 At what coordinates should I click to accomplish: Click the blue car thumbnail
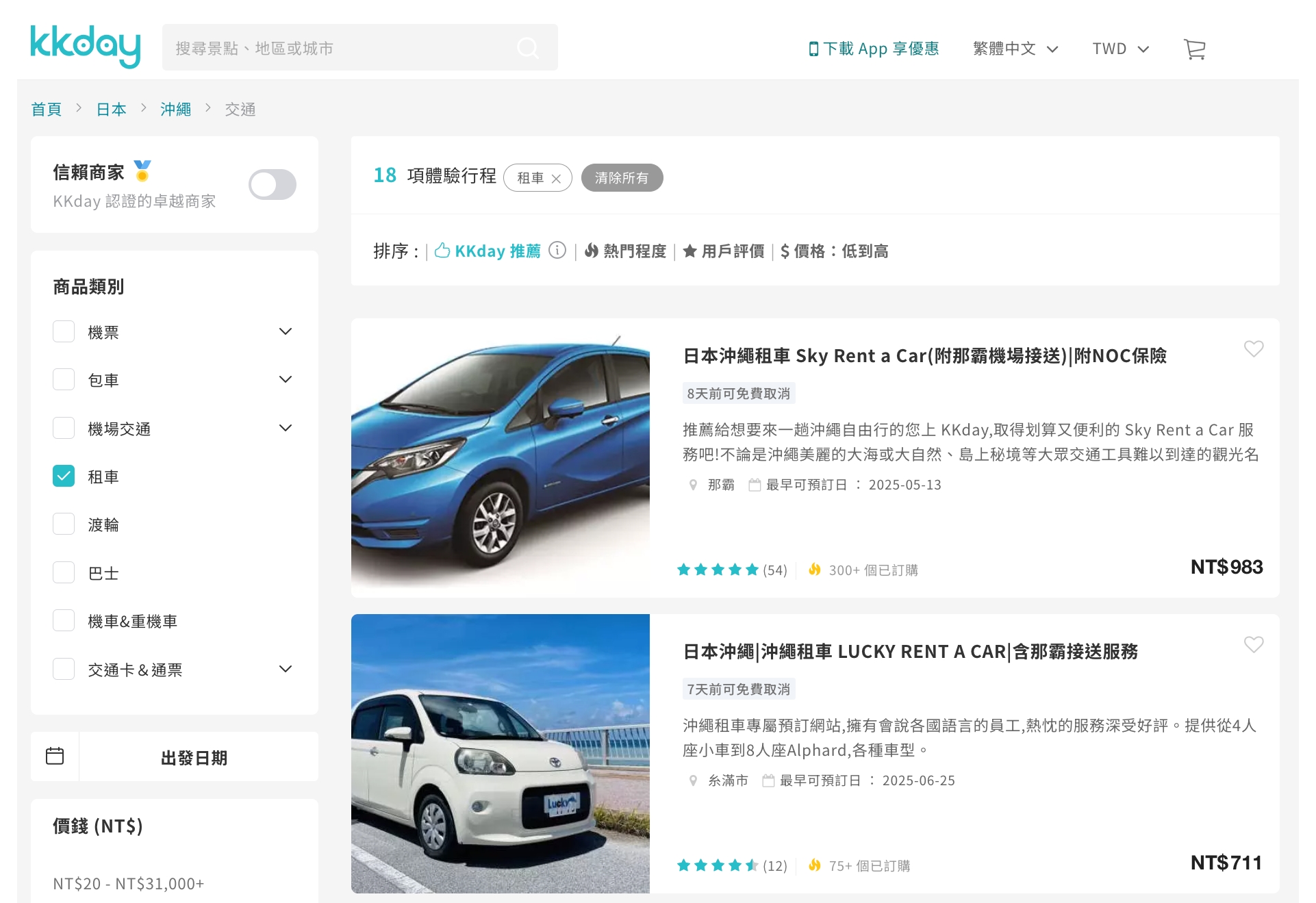(x=501, y=458)
